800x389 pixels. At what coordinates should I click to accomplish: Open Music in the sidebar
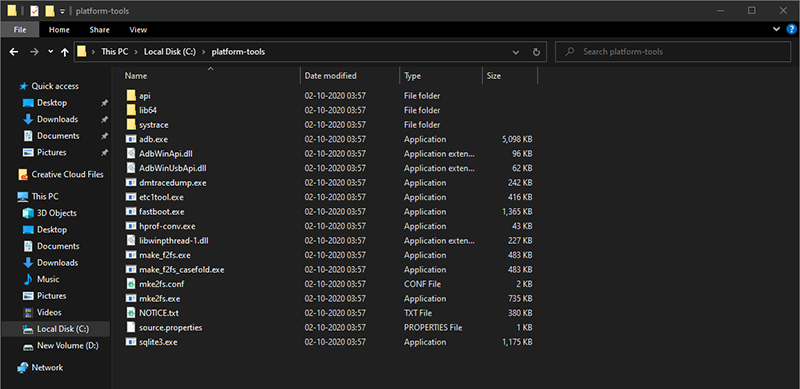coord(48,279)
